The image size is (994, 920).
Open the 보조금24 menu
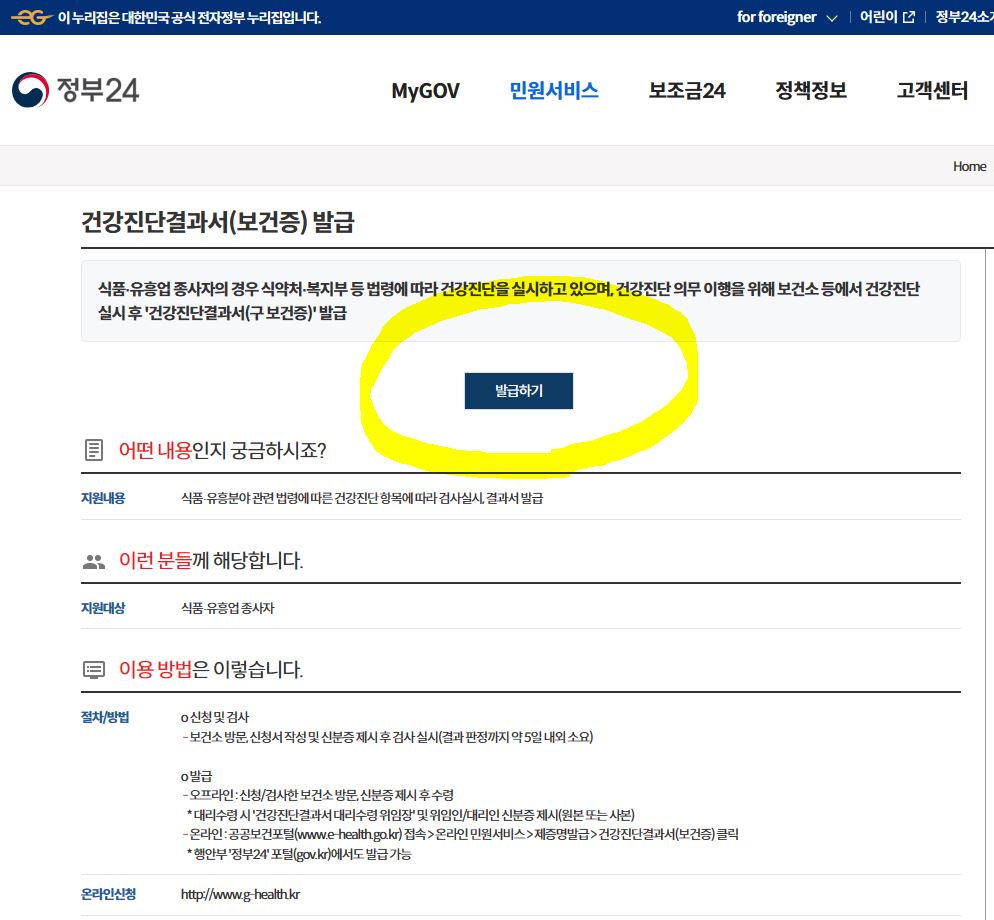[x=687, y=90]
